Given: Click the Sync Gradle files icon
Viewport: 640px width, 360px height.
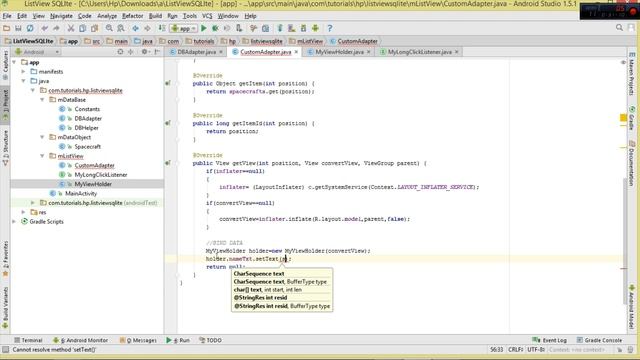Looking at the screenshot, I should pyautogui.click(x=280, y=28).
